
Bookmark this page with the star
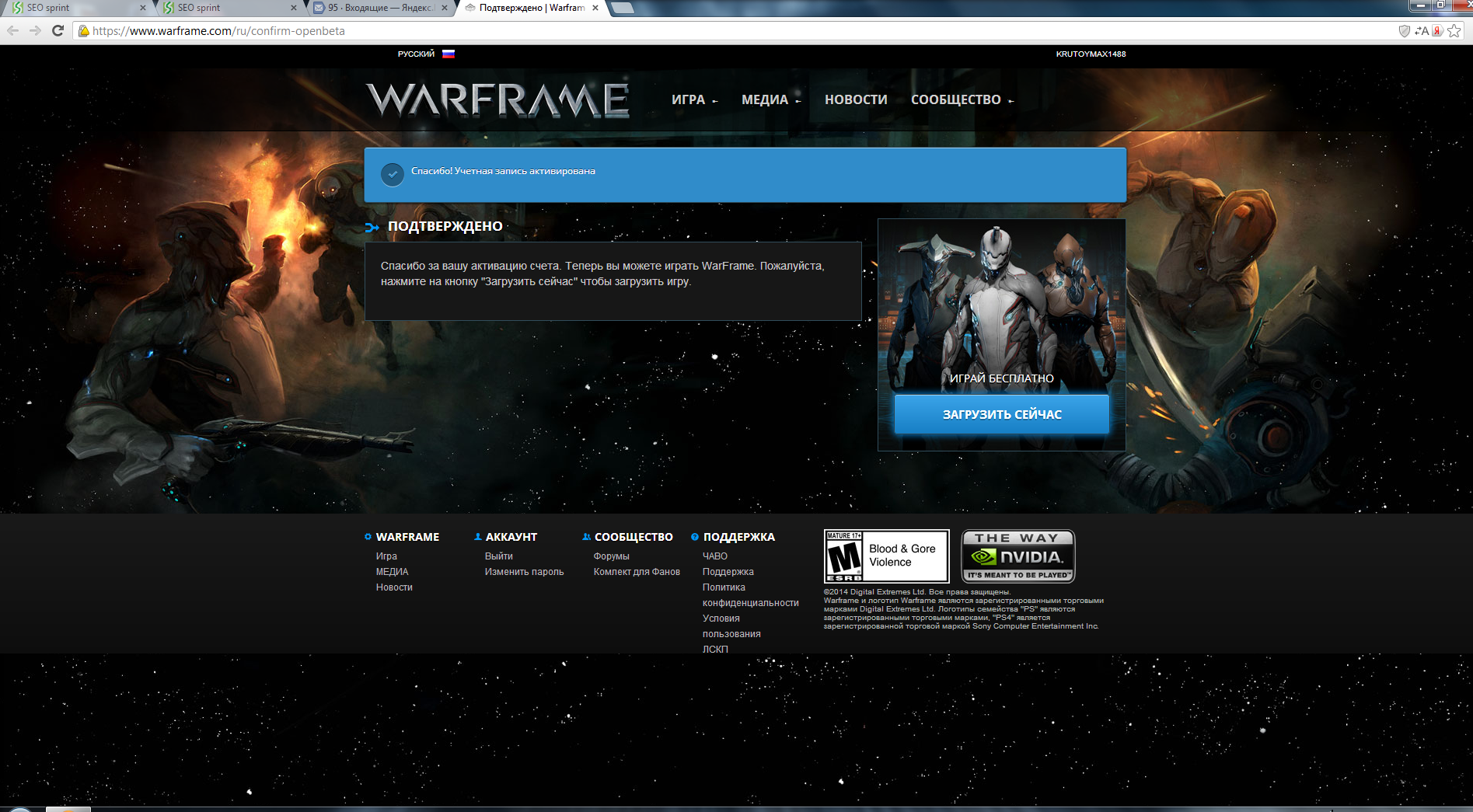[x=1454, y=31]
